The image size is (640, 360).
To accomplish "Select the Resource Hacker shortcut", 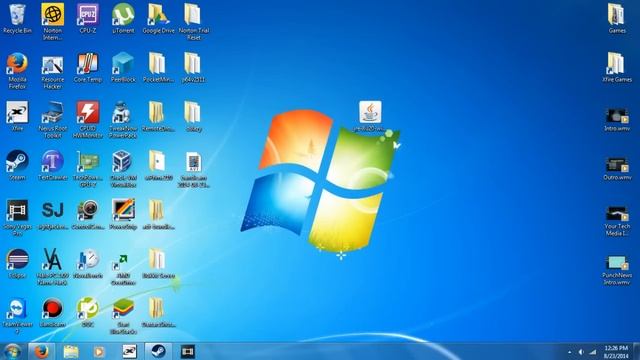I will (53, 70).
